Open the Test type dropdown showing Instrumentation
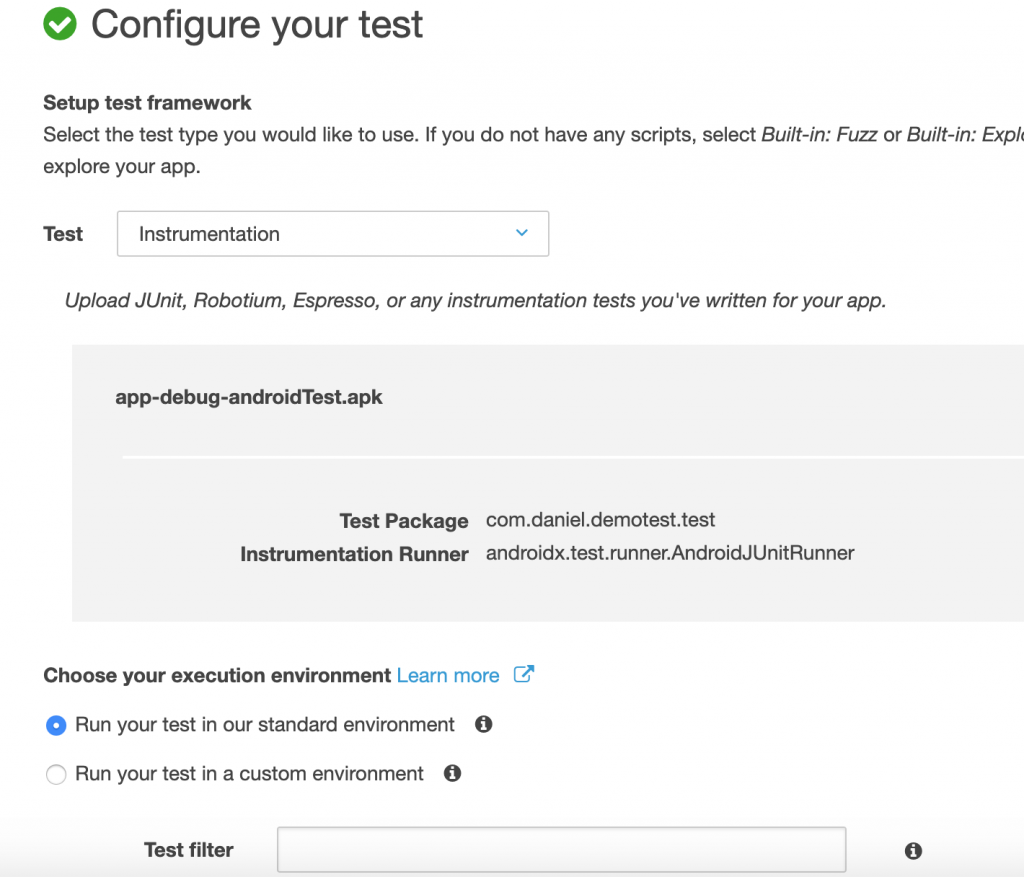 [332, 234]
